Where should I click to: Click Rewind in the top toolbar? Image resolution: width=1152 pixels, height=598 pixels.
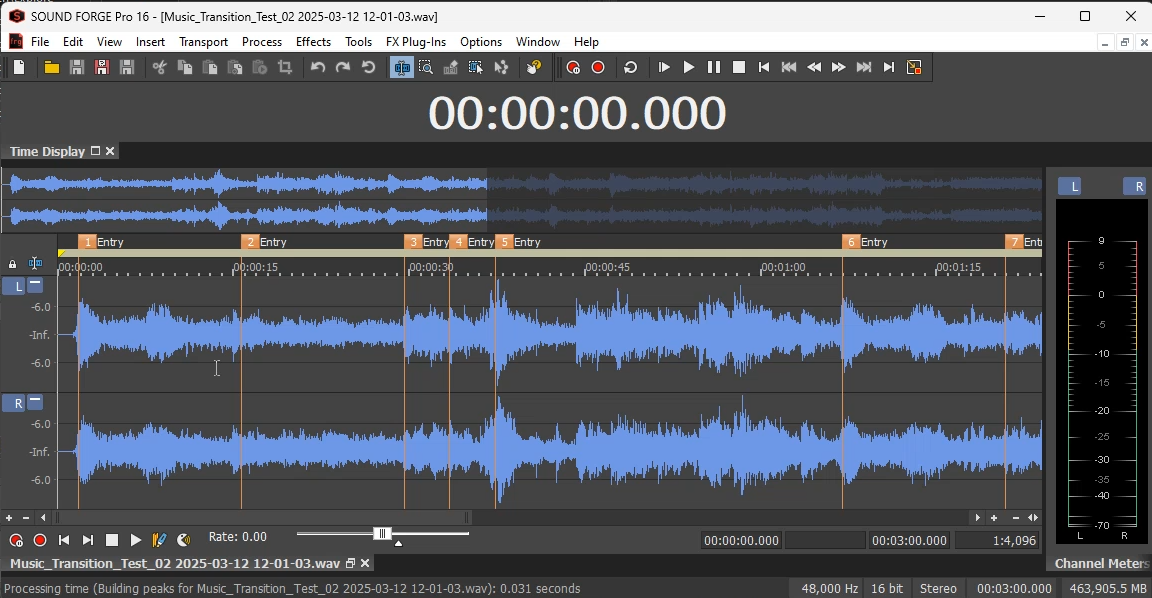pos(814,68)
